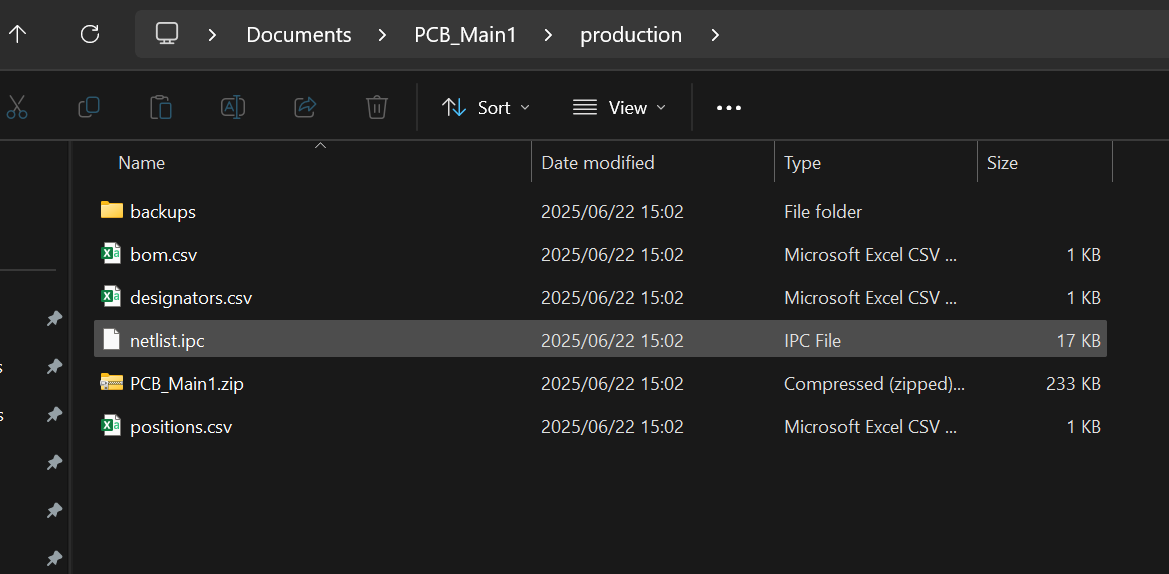Open the See more ellipsis menu
The height and width of the screenshot is (574, 1169).
pos(729,107)
